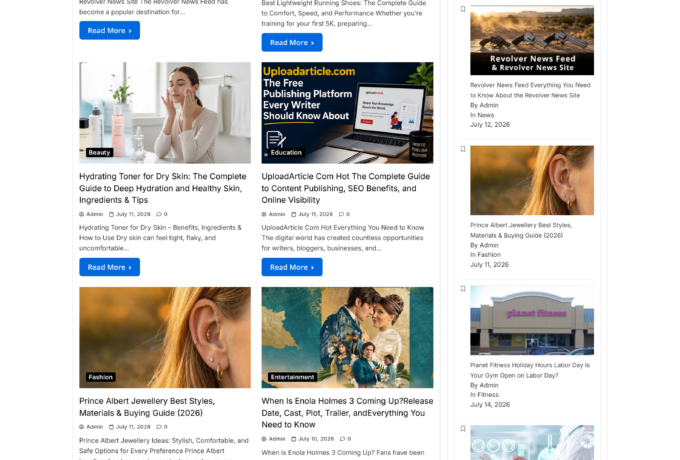Viewport: 680px width, 460px height.
Task: Click comment icon under Hydrating Toner article
Action: click(159, 214)
